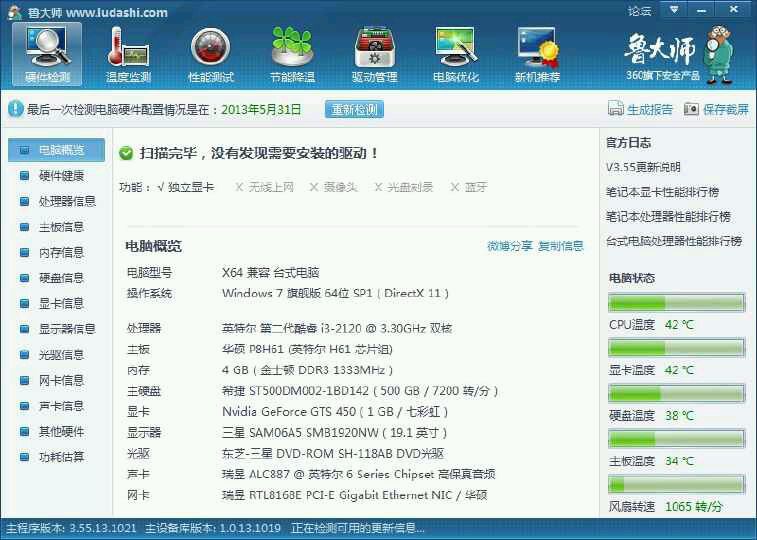Open the 温度监测 thermometer icon
The height and width of the screenshot is (540, 757).
[x=128, y=54]
